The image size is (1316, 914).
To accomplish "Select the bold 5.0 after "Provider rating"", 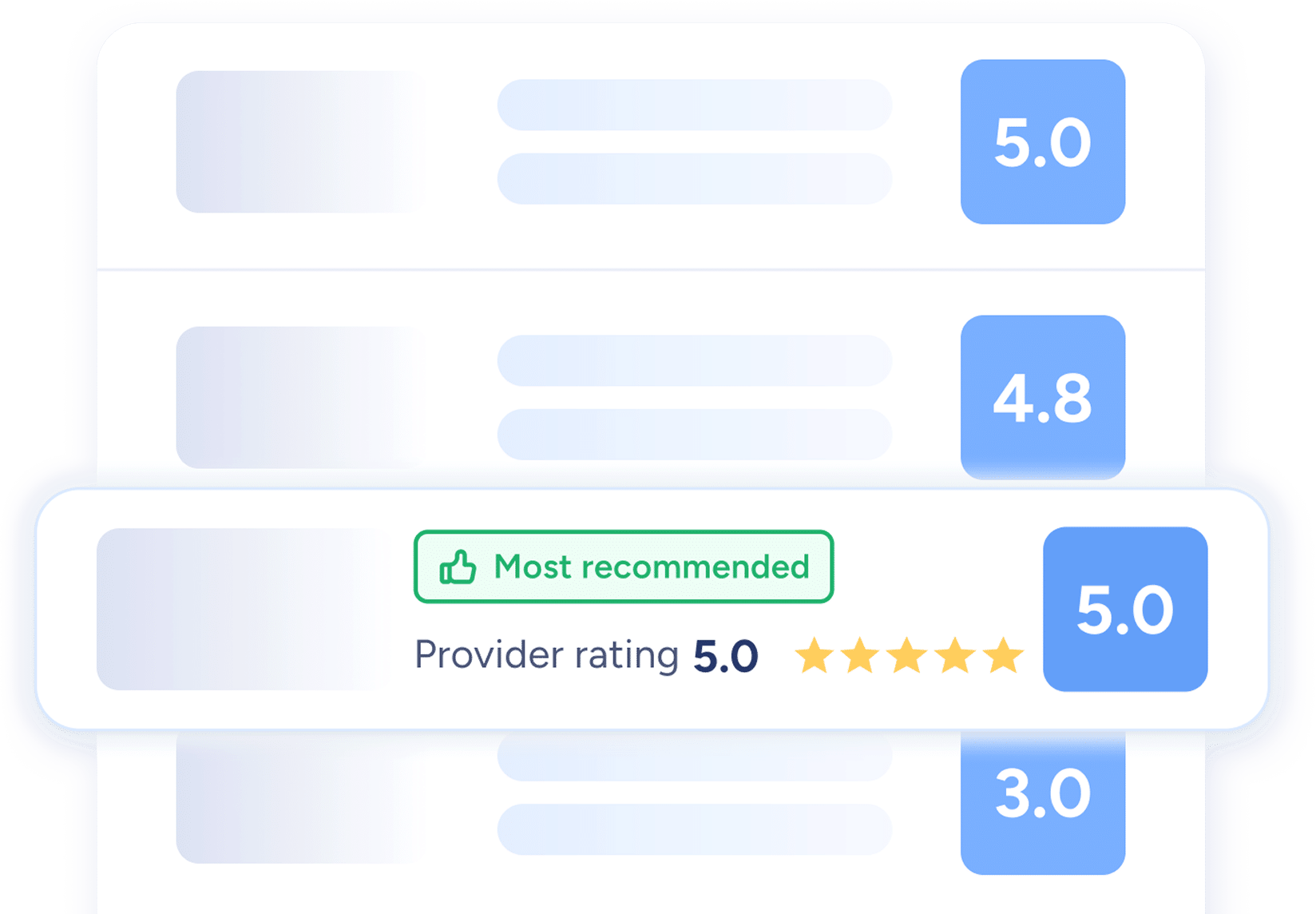I will (725, 657).
